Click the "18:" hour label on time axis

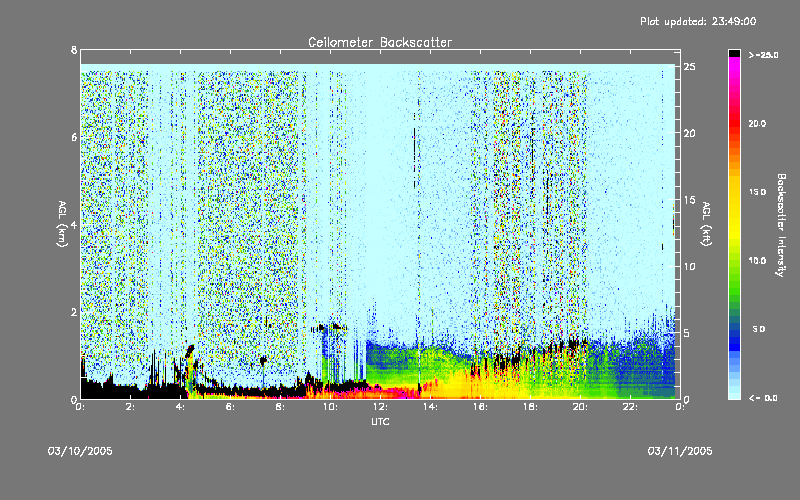(530, 407)
